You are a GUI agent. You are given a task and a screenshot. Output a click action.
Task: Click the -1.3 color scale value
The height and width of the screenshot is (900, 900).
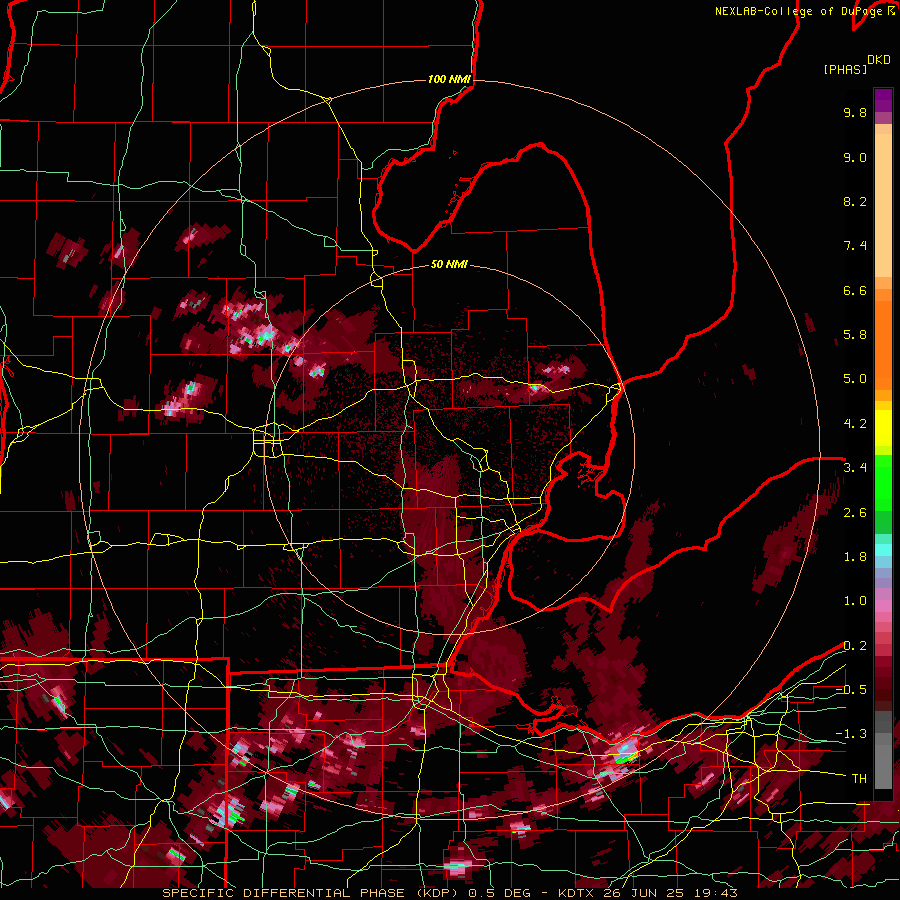851,735
